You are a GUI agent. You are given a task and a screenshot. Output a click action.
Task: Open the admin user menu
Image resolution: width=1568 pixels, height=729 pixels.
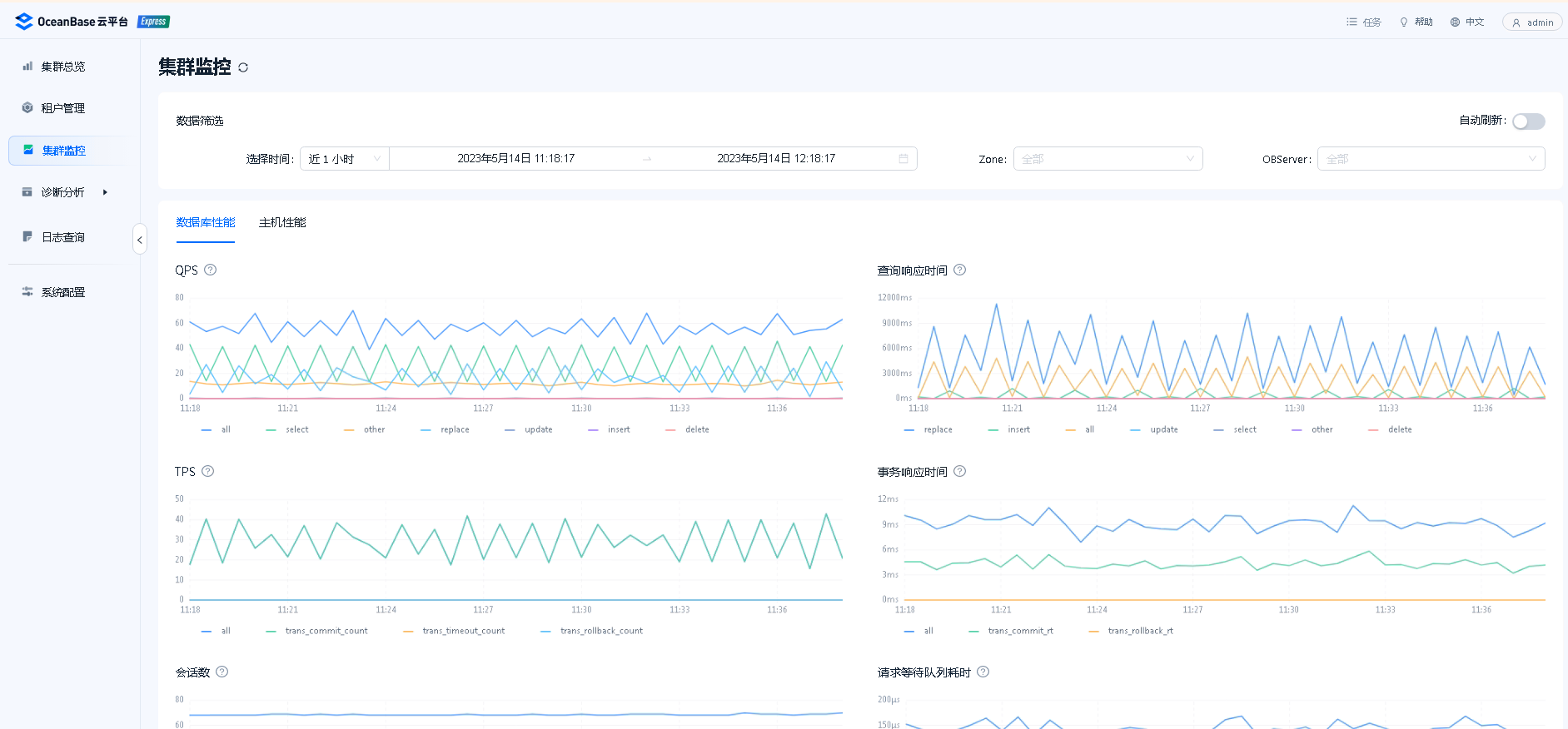click(1532, 22)
